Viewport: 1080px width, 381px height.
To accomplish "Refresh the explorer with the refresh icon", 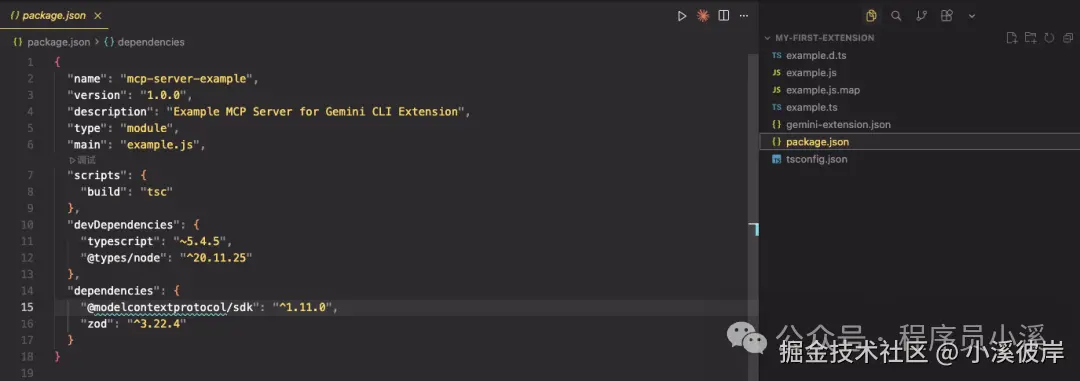I will [1049, 38].
